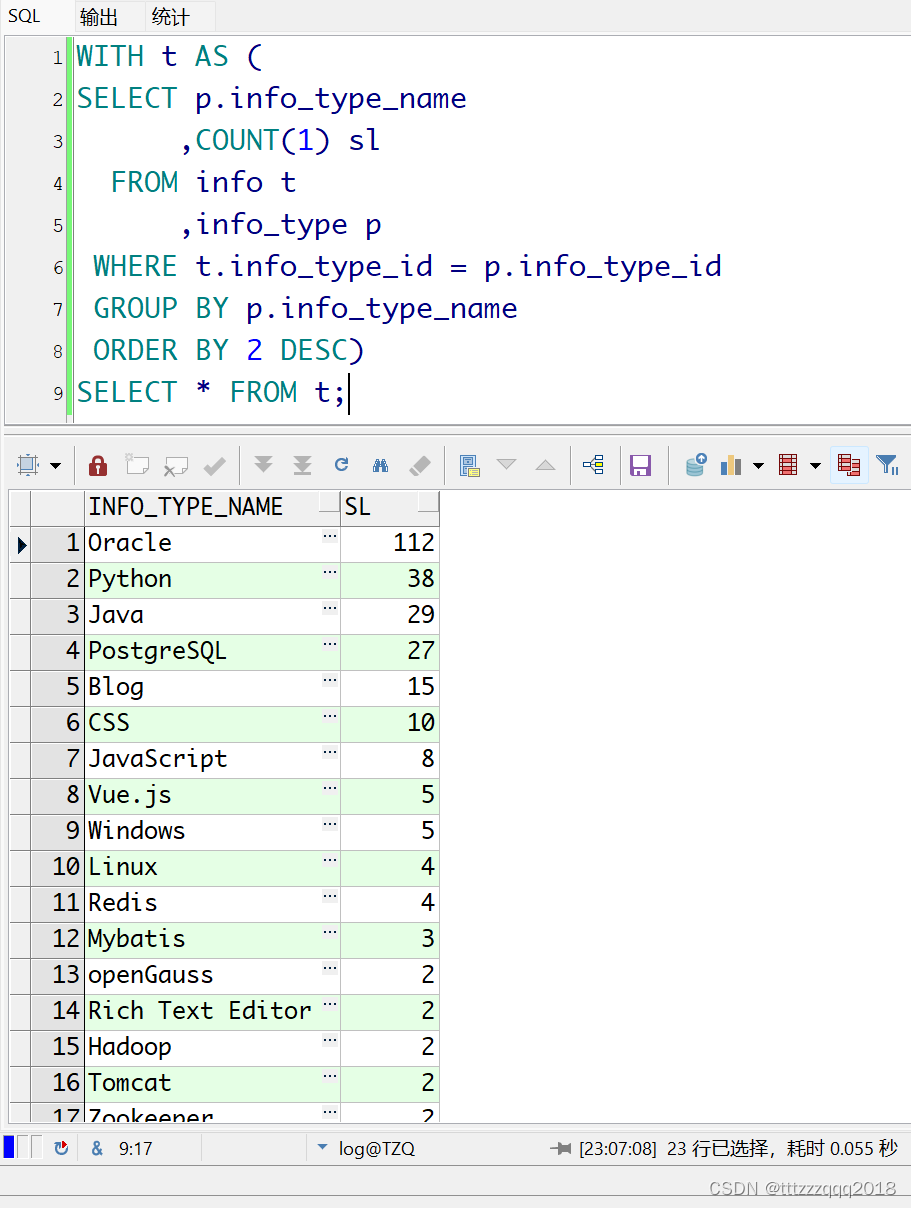This screenshot has width=911, height=1208.
Task: Click INFO_TYPE_NAME column header
Action: (x=212, y=507)
